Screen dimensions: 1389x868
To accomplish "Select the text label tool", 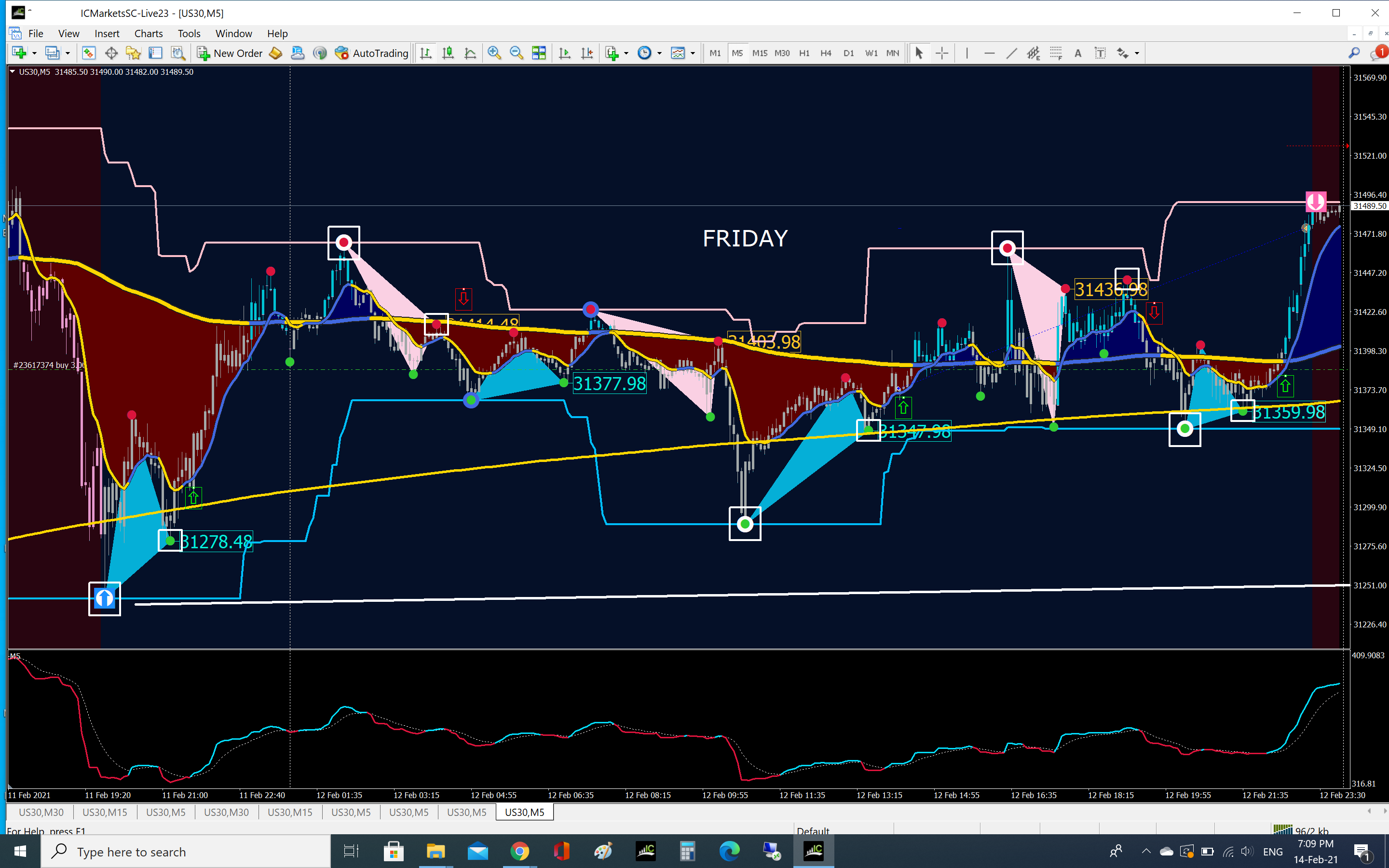I will point(1100,53).
